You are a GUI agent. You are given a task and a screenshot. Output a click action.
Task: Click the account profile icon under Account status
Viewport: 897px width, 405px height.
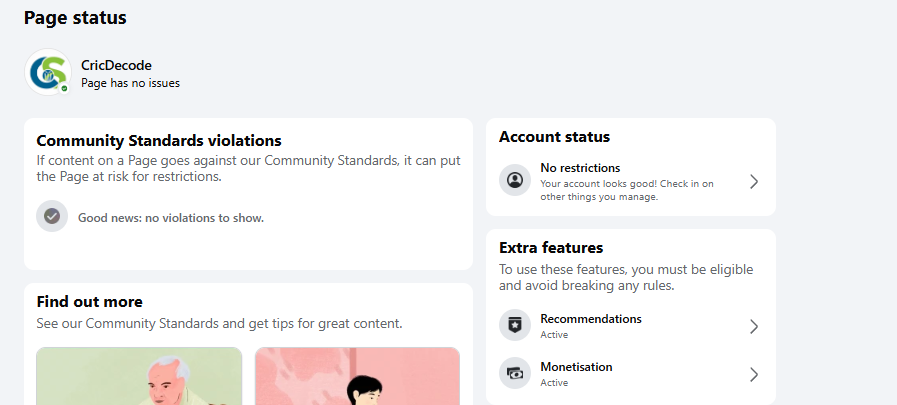click(x=515, y=180)
